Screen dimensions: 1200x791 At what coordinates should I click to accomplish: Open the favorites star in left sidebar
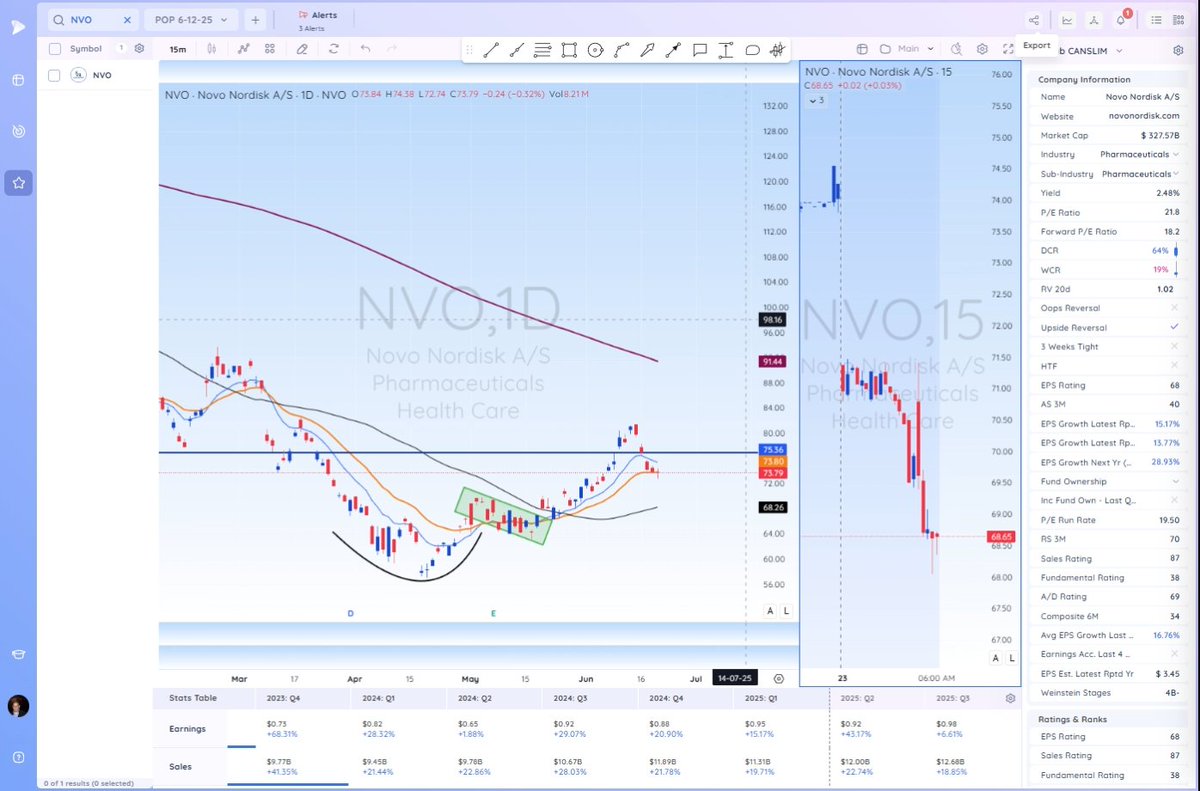pyautogui.click(x=18, y=182)
